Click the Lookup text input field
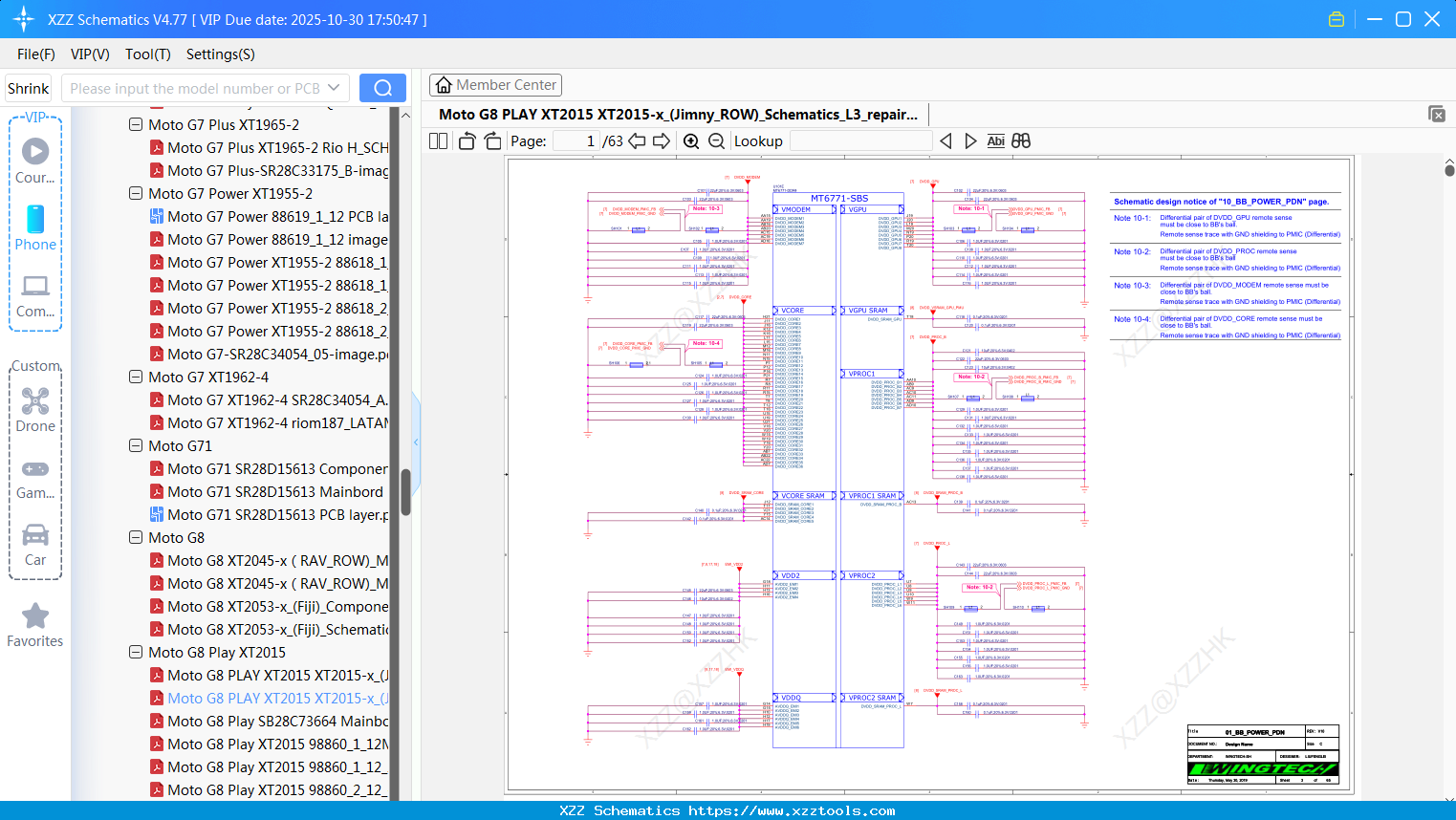The width and height of the screenshot is (1456, 820). pyautogui.click(x=860, y=141)
